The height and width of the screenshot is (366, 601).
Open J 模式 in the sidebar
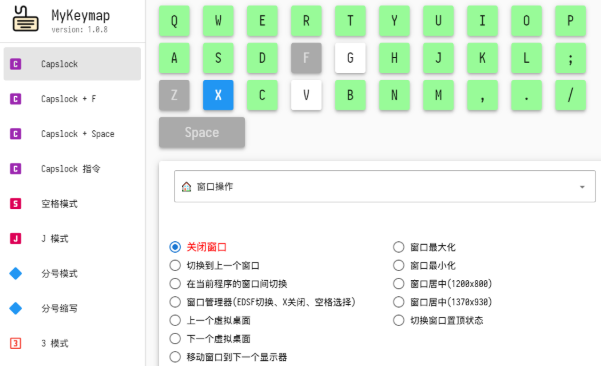[x=72, y=238]
